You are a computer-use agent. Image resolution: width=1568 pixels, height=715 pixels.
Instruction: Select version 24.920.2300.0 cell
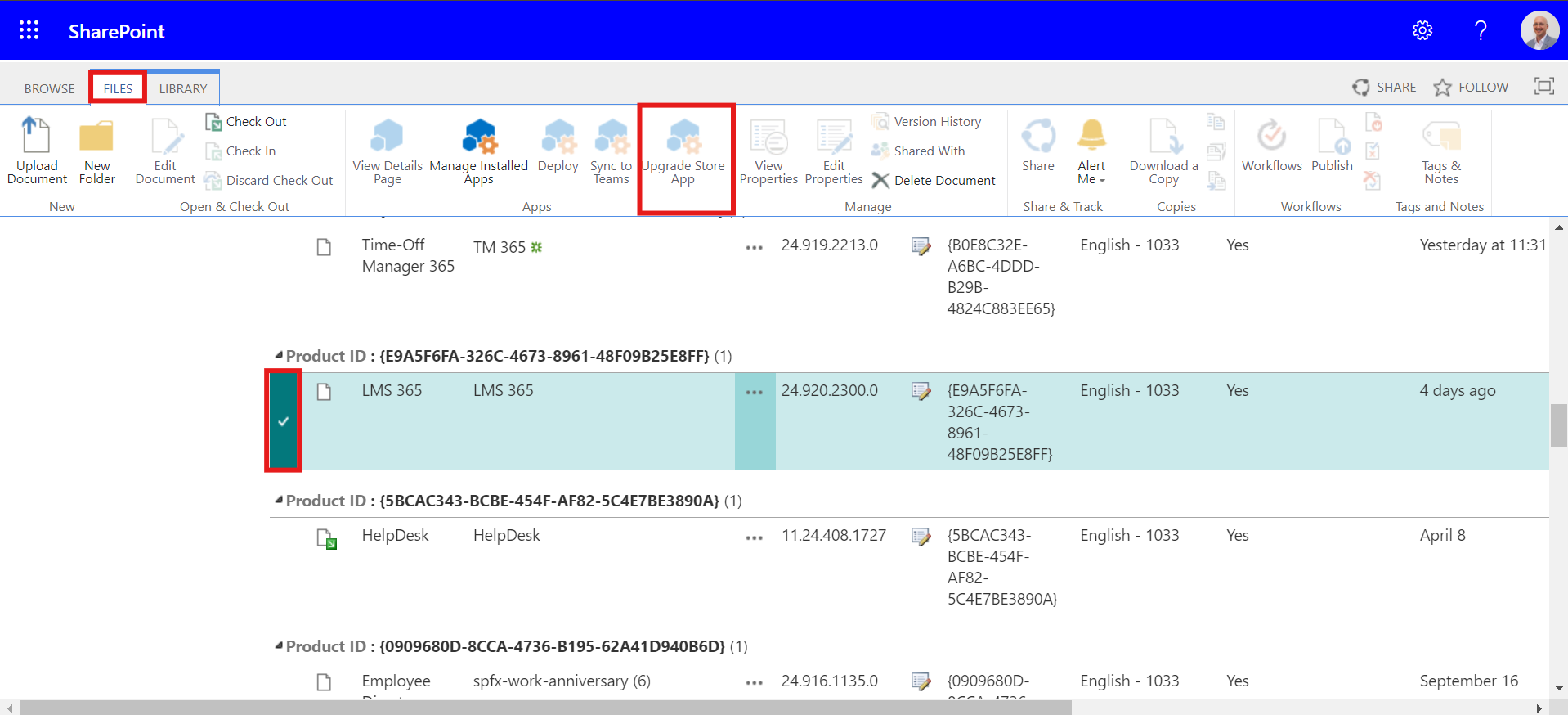coord(830,391)
